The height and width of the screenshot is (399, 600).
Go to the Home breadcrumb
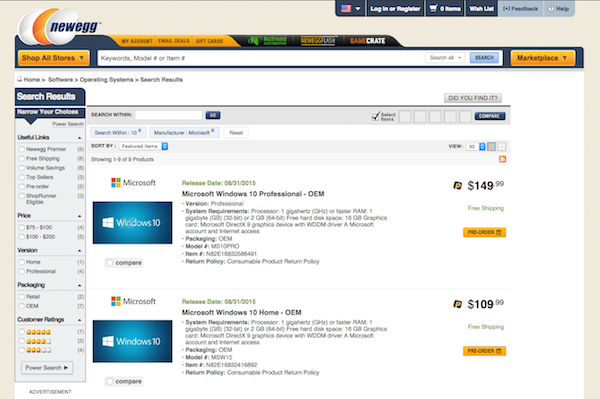click(x=31, y=80)
